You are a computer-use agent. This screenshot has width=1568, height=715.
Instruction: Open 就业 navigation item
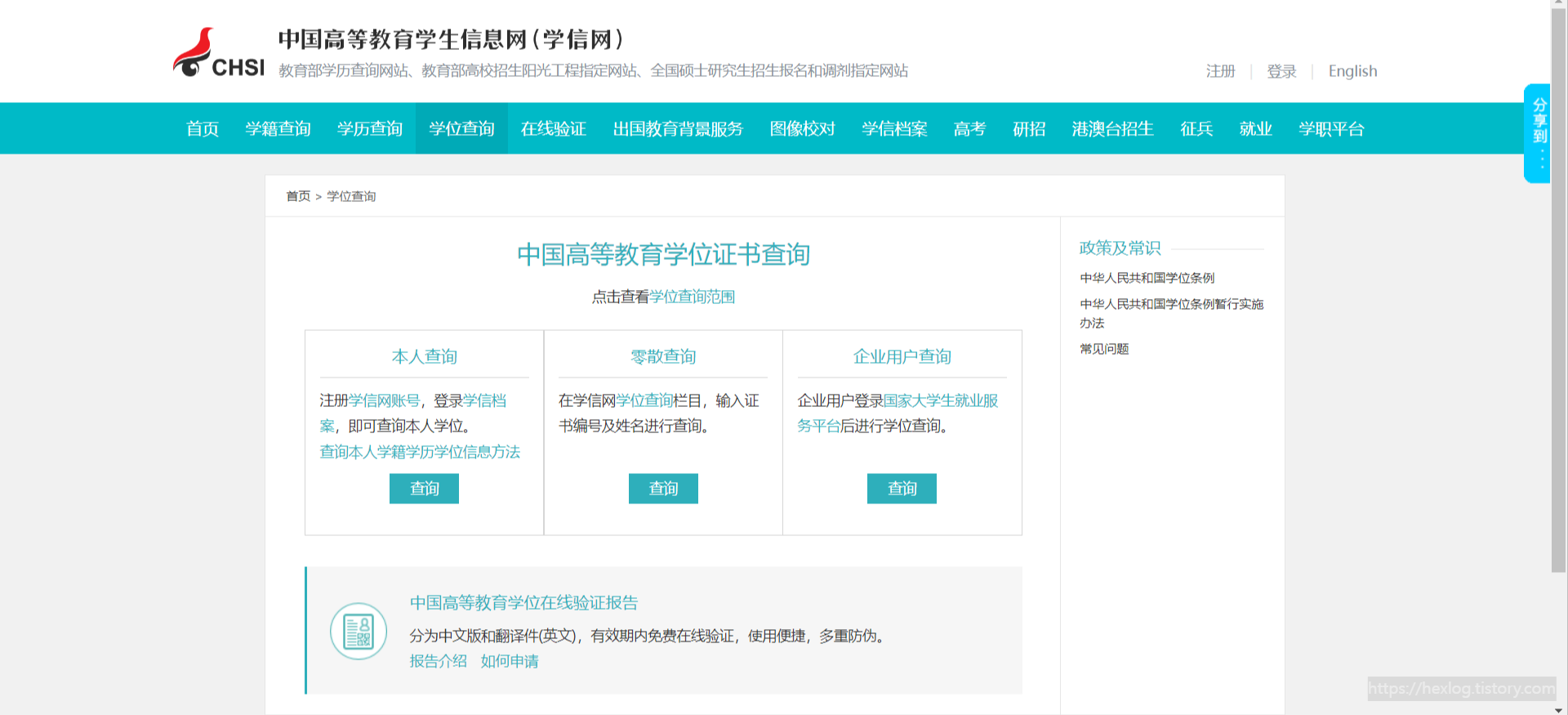coord(1255,128)
